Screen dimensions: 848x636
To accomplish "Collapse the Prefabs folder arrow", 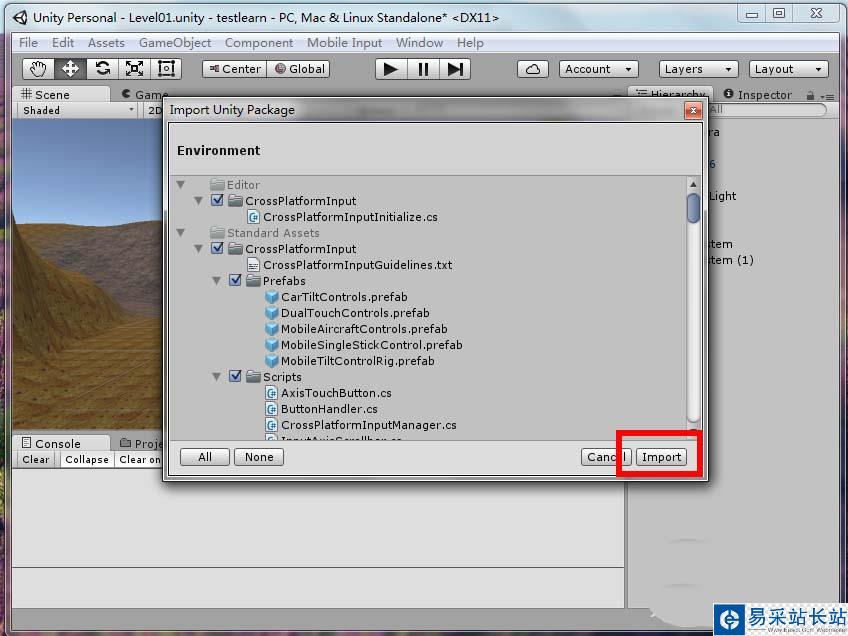I will pos(216,281).
